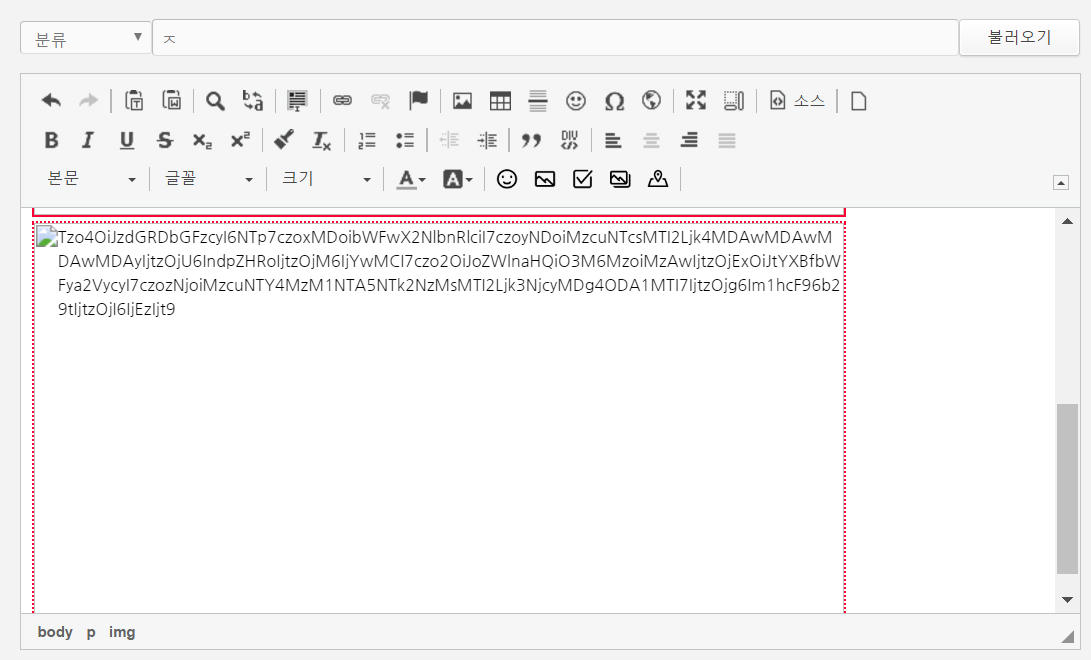The width and height of the screenshot is (1091, 660).
Task: Insert a table into the editor
Action: (x=500, y=100)
